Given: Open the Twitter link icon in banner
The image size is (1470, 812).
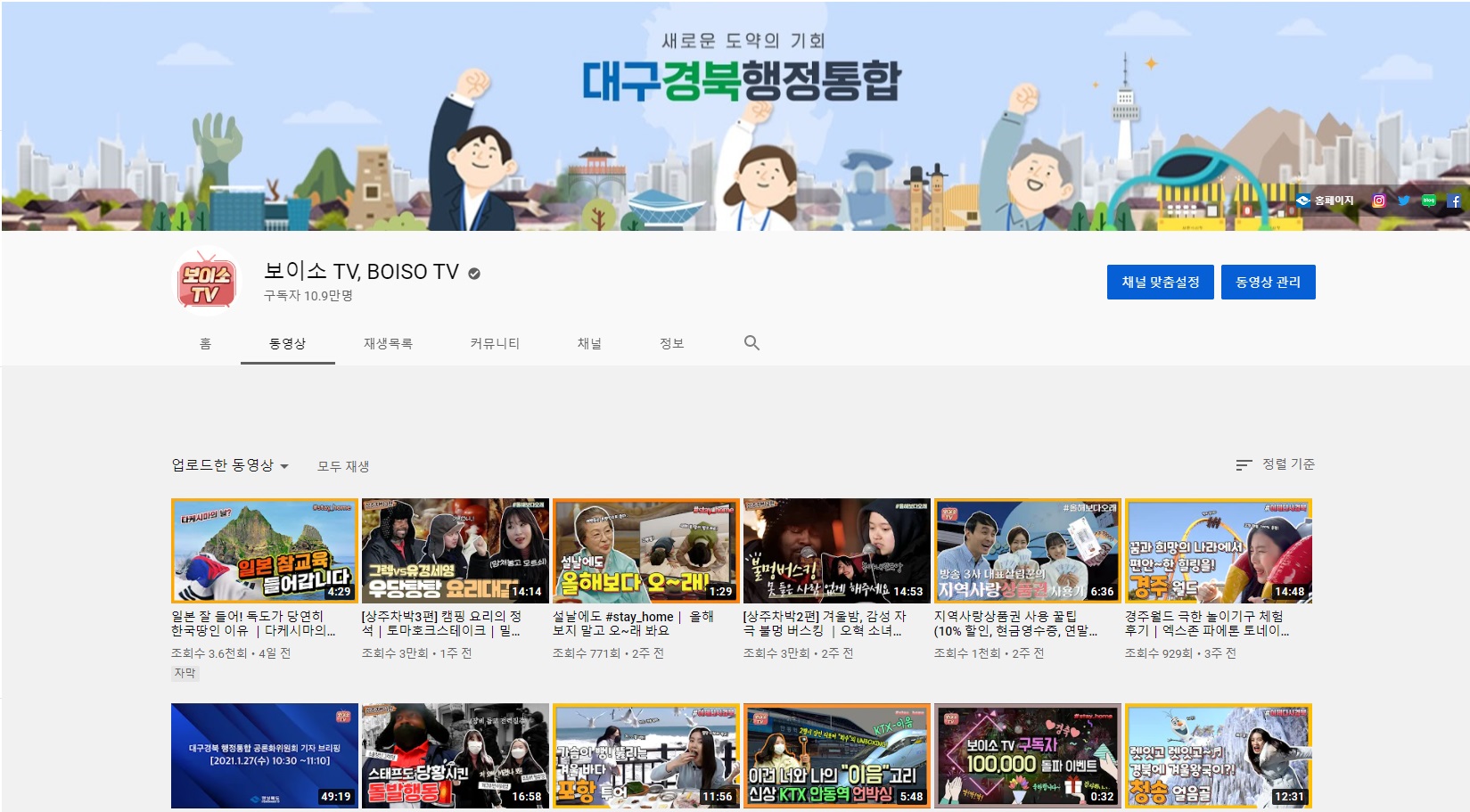Looking at the screenshot, I should 1403,201.
